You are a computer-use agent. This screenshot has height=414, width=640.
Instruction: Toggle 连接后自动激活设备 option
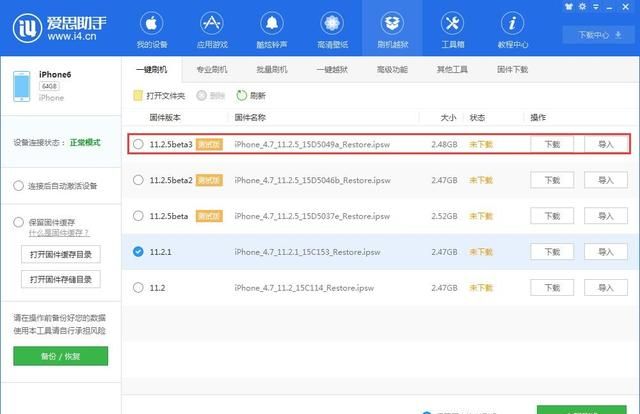[18, 186]
